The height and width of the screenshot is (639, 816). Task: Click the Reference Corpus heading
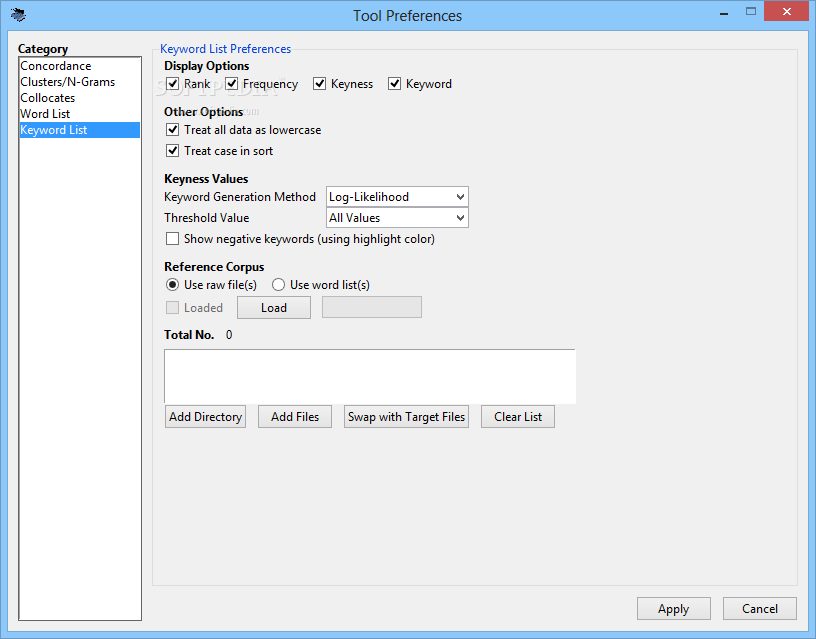(214, 266)
